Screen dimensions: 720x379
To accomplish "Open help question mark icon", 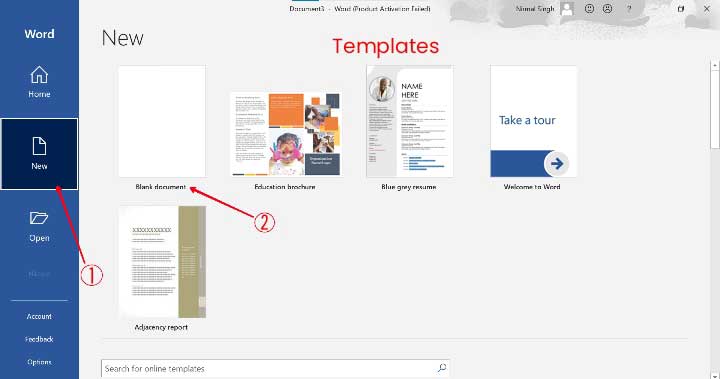I will pos(629,9).
